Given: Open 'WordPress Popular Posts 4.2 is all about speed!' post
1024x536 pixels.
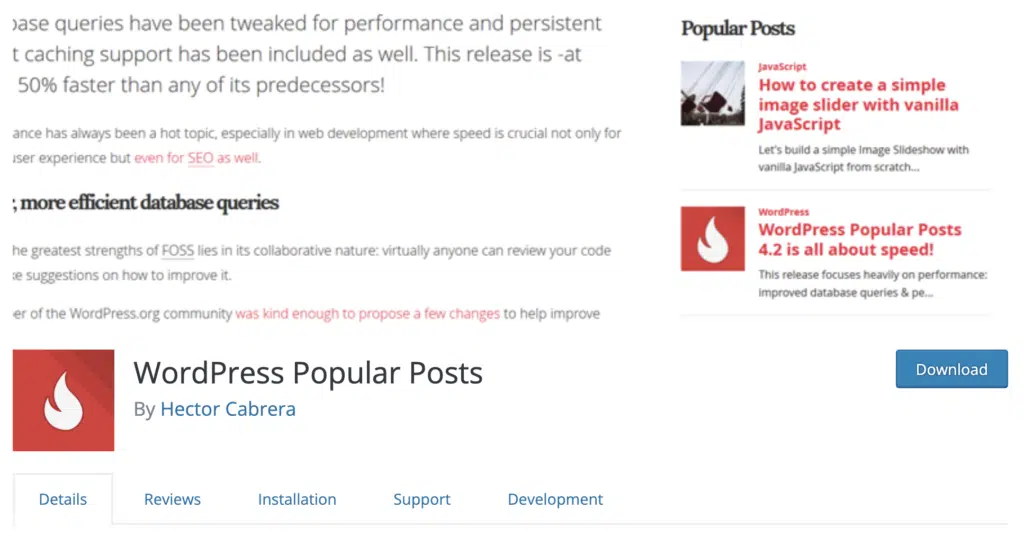Looking at the screenshot, I should 859,240.
